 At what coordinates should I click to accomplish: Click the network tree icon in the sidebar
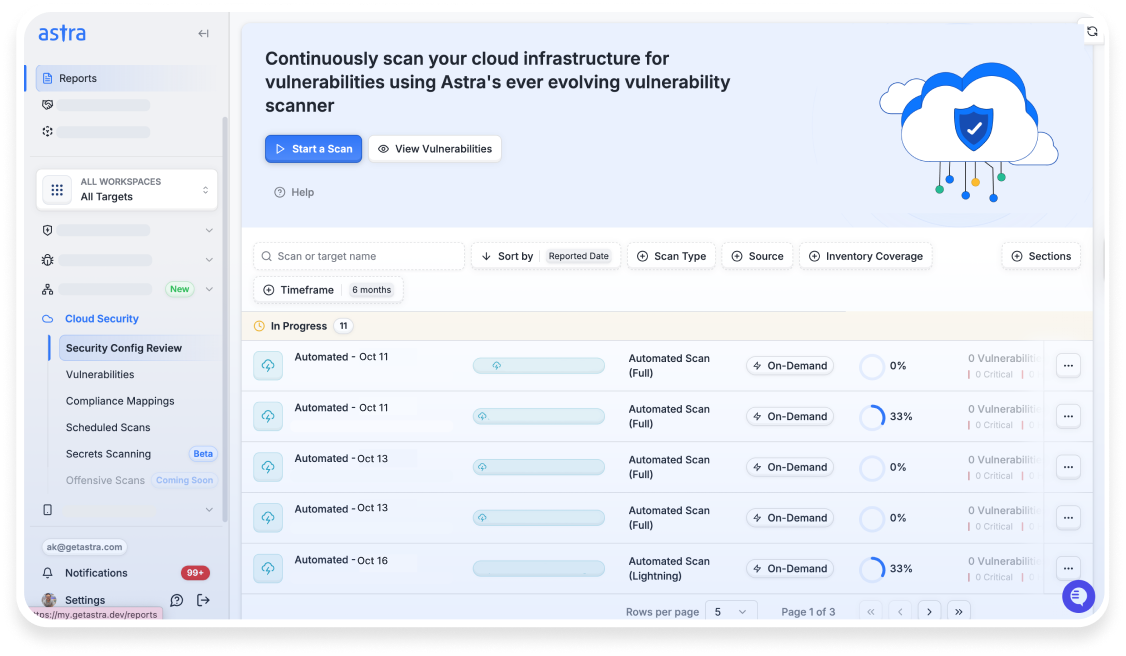(x=47, y=289)
